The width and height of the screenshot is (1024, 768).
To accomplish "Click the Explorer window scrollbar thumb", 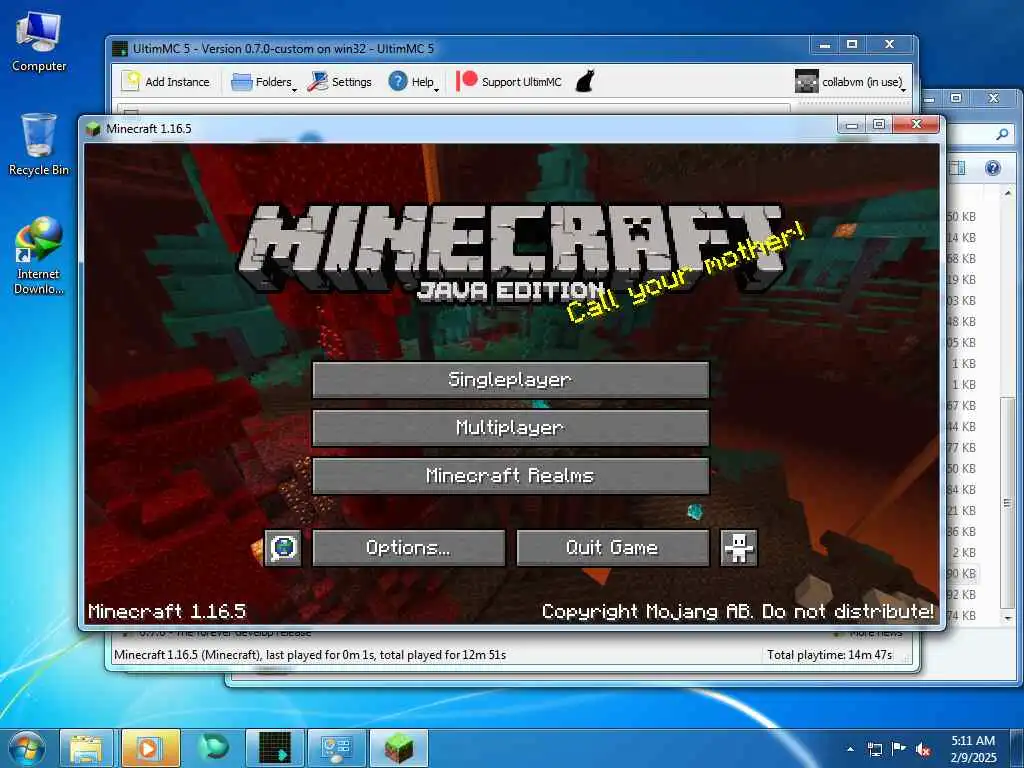I will click(x=1008, y=502).
